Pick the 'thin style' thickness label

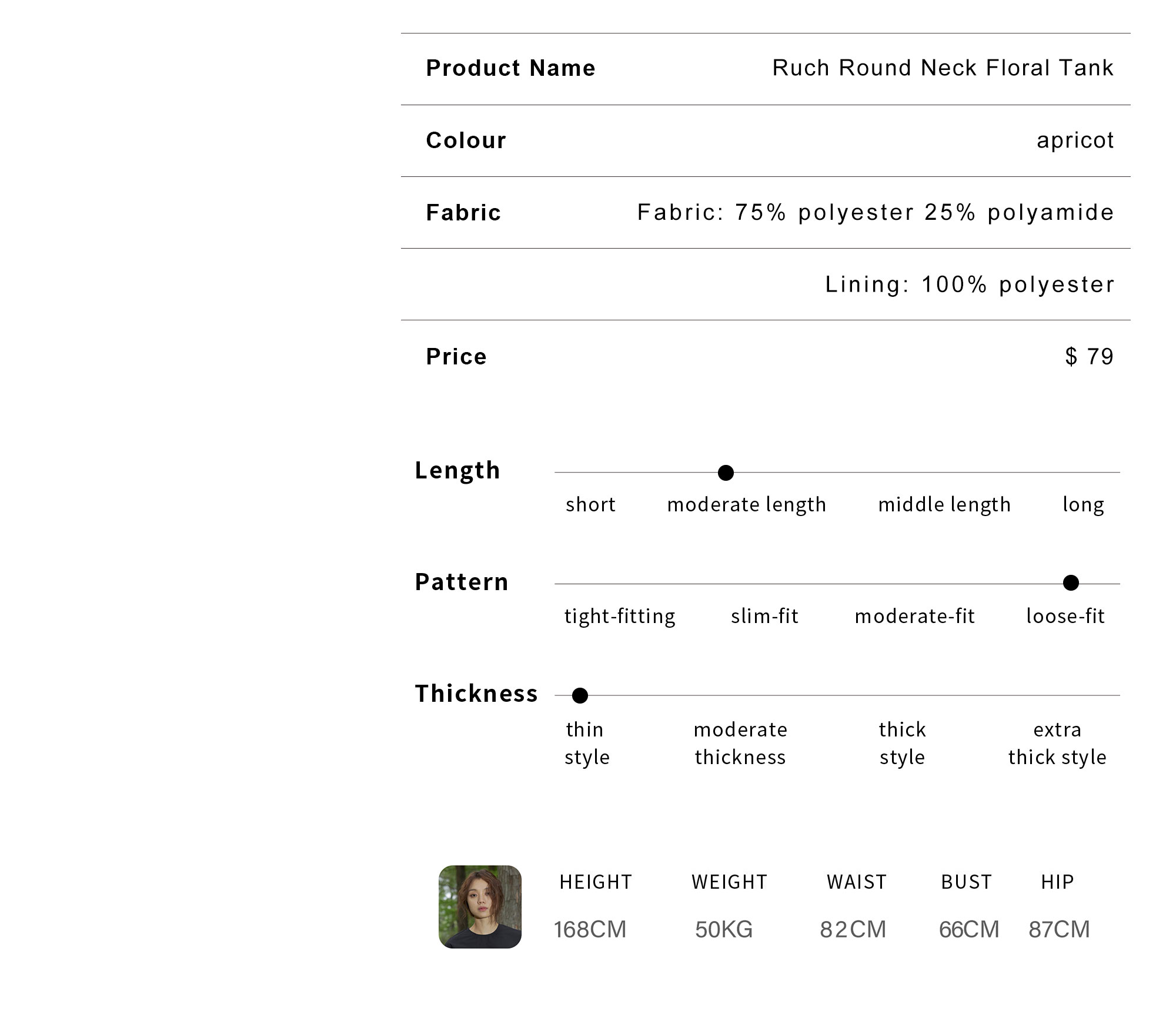(x=587, y=744)
